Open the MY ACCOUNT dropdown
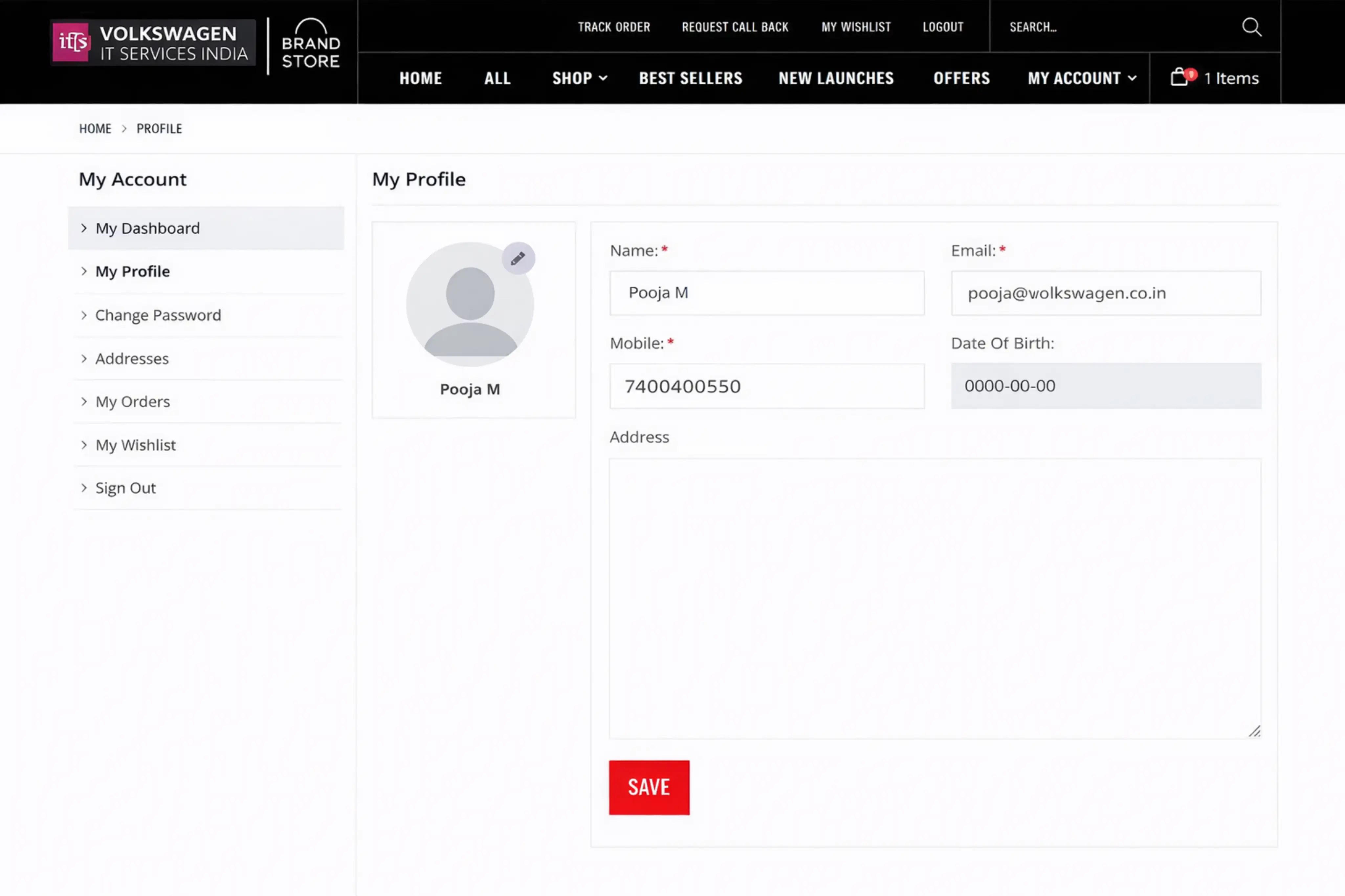The height and width of the screenshot is (896, 1345). [1080, 78]
